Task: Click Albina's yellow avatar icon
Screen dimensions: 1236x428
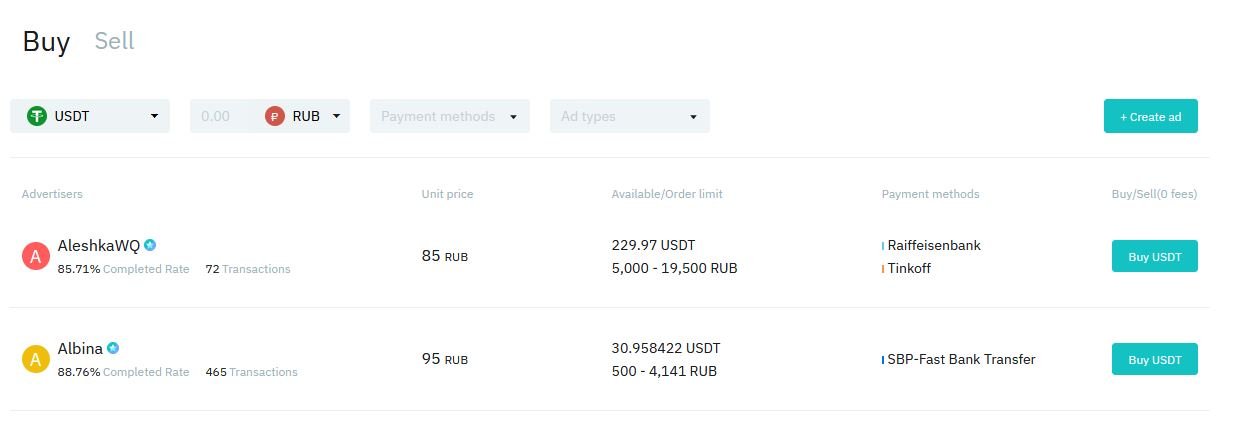Action: point(36,359)
